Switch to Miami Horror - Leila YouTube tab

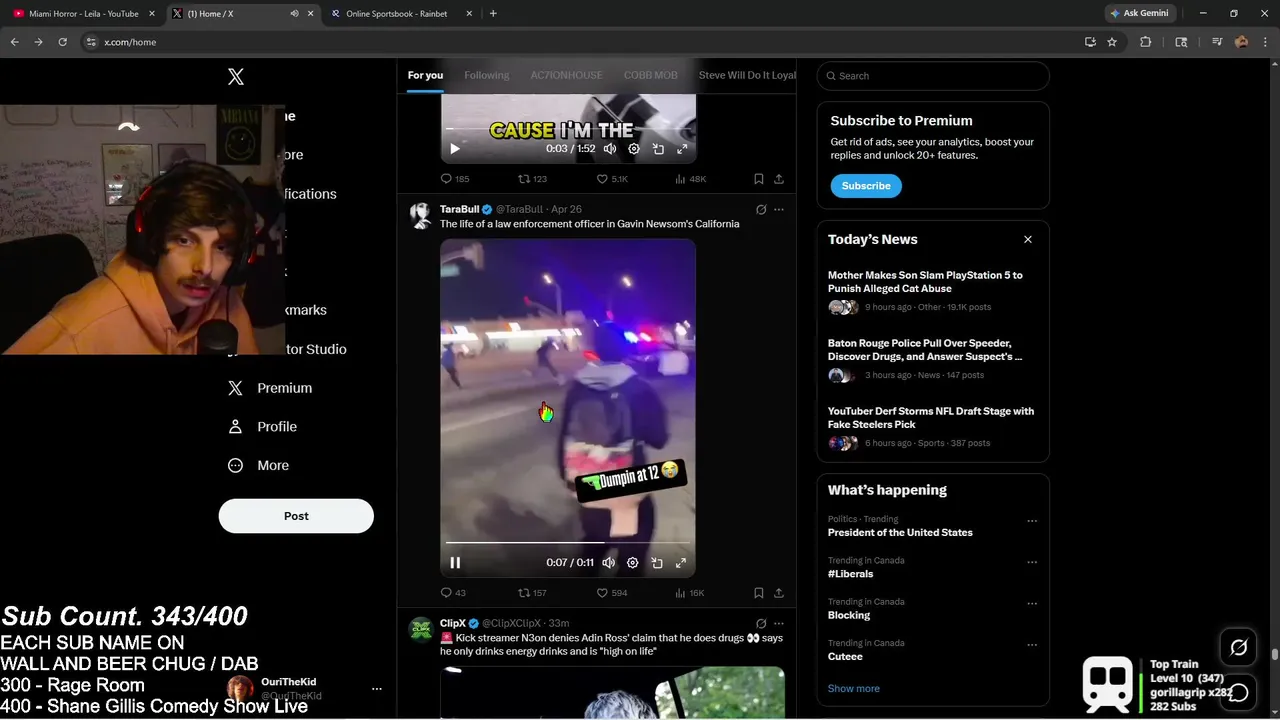coord(84,14)
